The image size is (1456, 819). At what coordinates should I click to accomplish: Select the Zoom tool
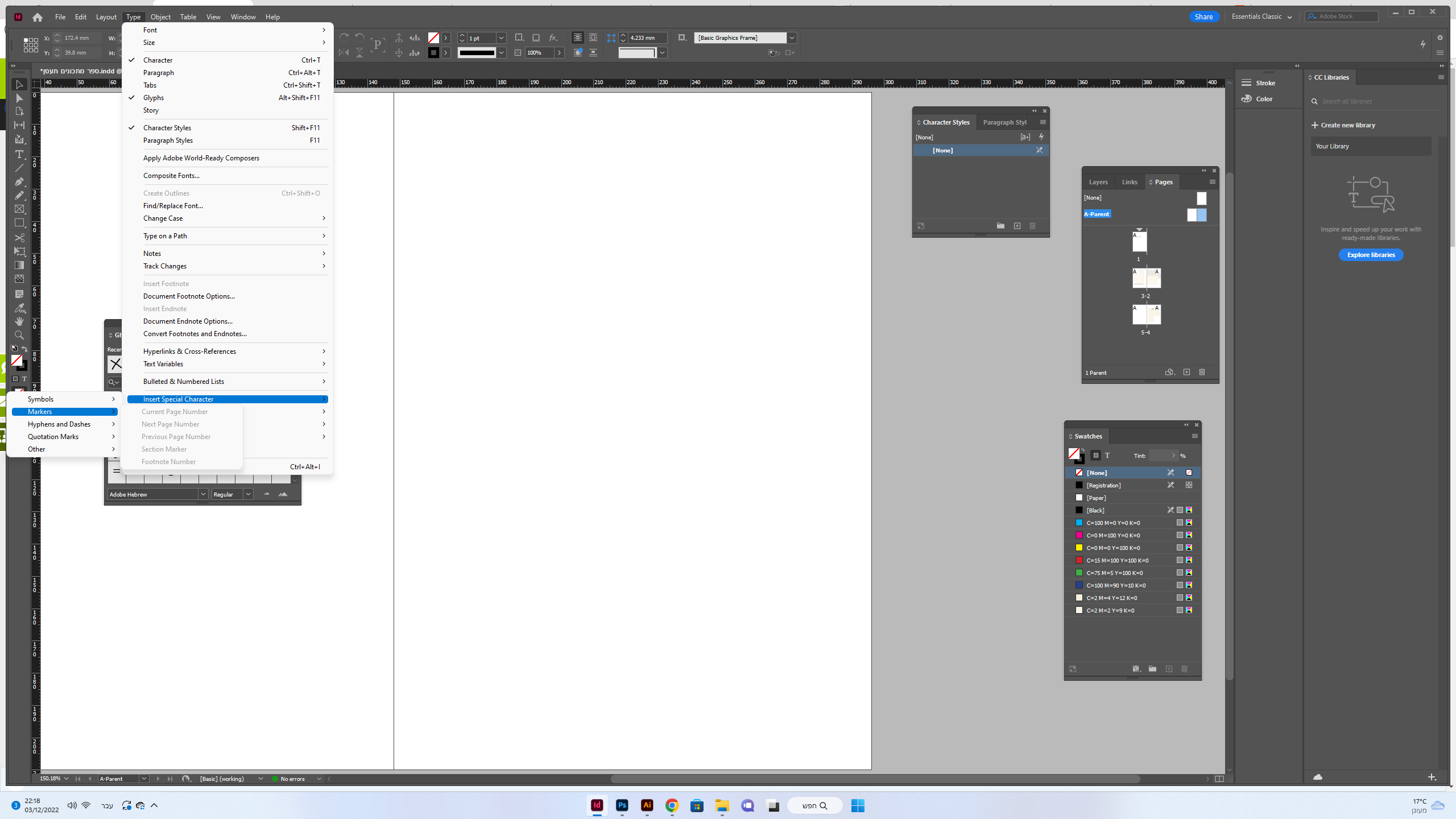point(19,335)
